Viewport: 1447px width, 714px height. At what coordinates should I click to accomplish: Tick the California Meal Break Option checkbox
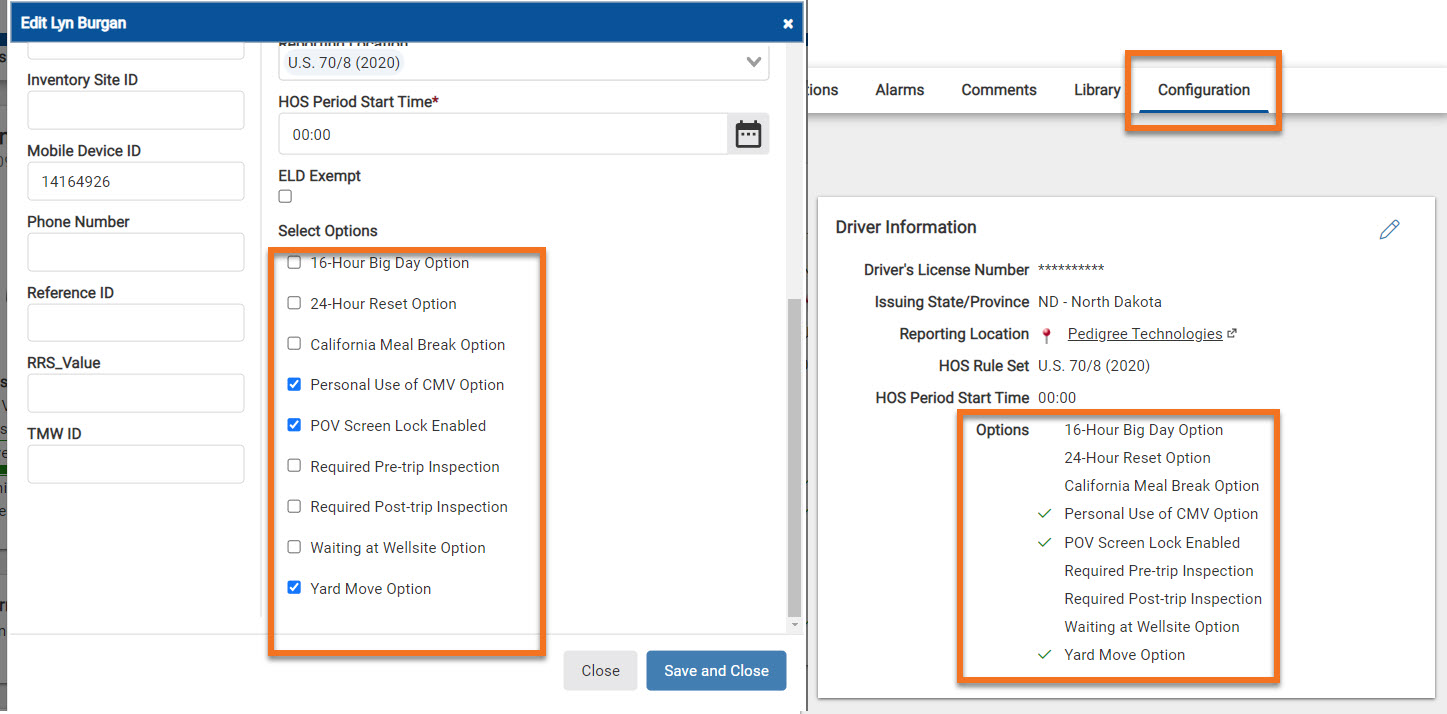click(x=294, y=344)
